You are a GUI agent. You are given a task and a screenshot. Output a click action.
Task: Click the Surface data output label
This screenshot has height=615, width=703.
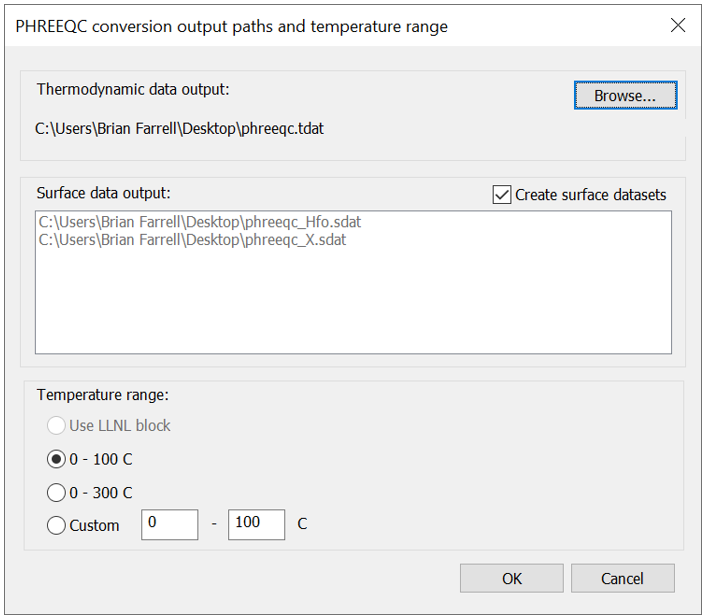pos(104,193)
